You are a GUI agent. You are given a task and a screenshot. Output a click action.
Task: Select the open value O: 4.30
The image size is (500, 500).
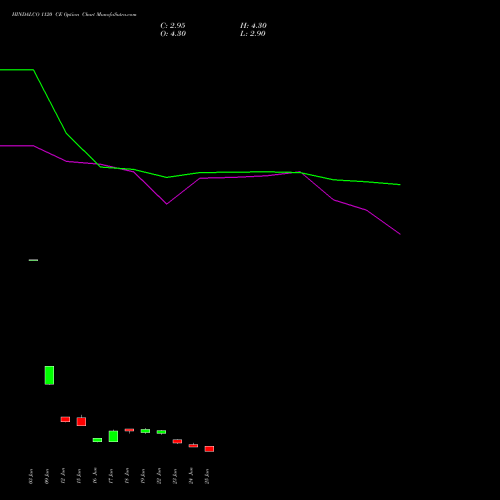coord(173,34)
